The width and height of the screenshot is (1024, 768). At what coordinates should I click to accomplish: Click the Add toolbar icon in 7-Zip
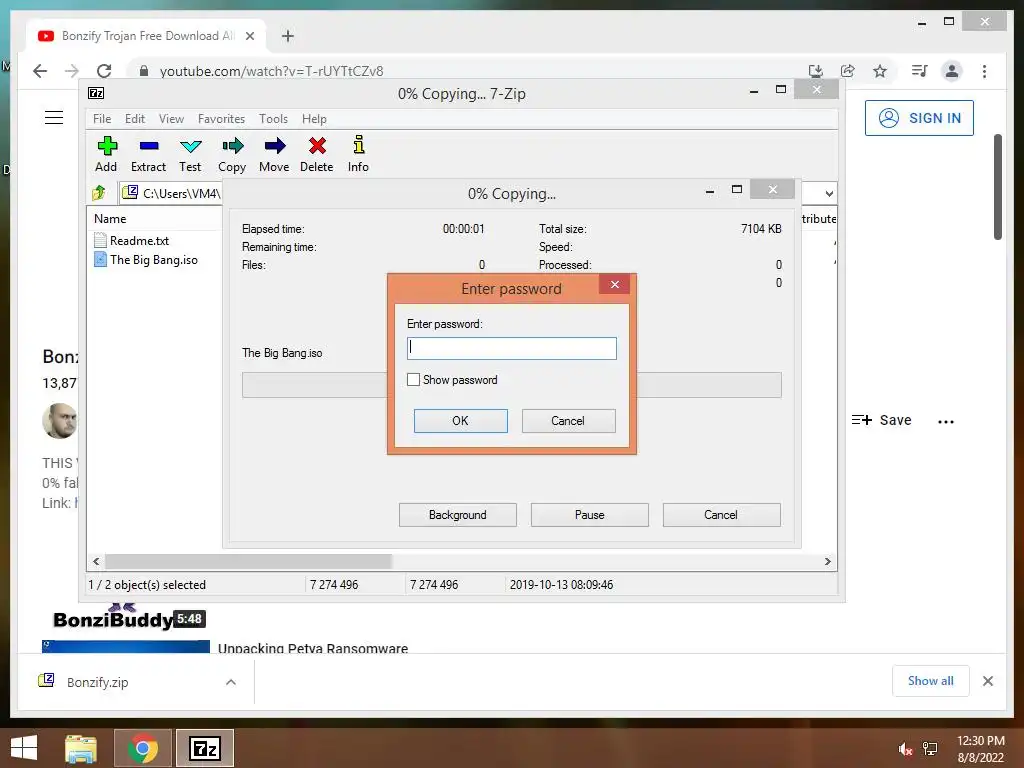coord(106,154)
